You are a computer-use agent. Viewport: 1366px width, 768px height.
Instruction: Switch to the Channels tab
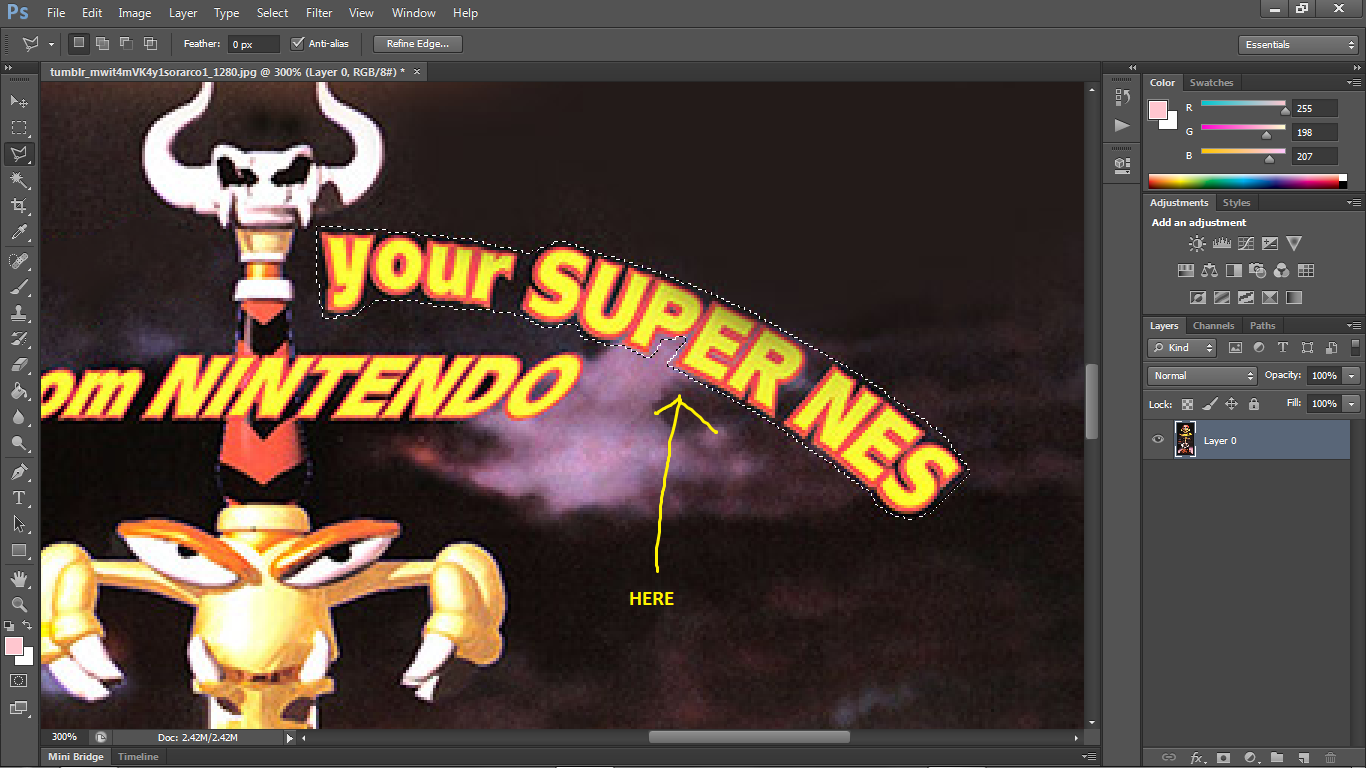pos(1213,326)
